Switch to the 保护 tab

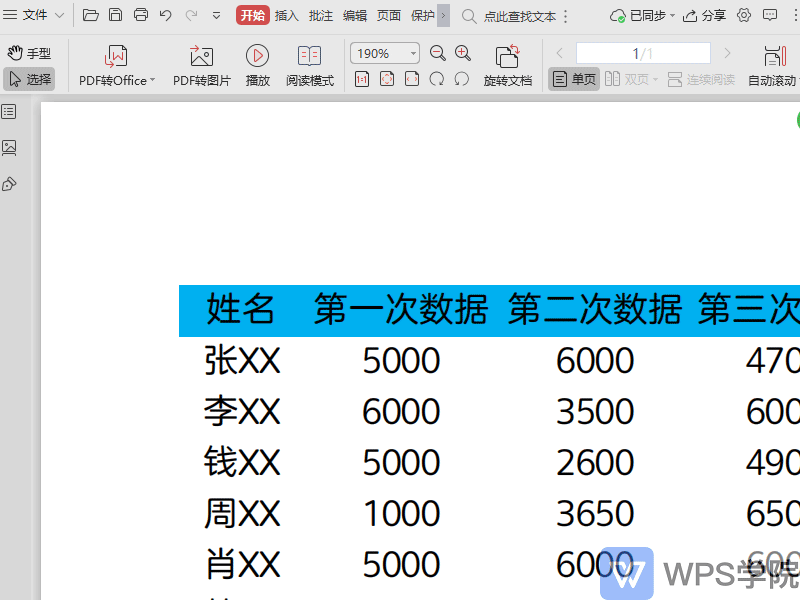coord(423,16)
